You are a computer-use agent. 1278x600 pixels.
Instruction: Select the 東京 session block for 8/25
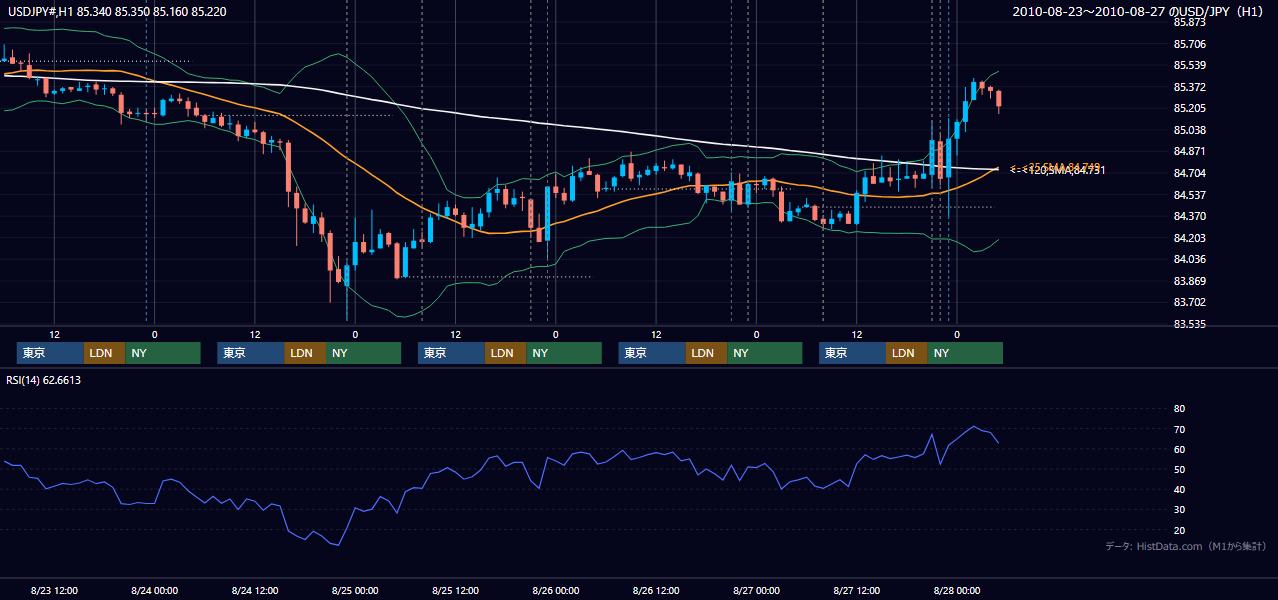click(451, 353)
